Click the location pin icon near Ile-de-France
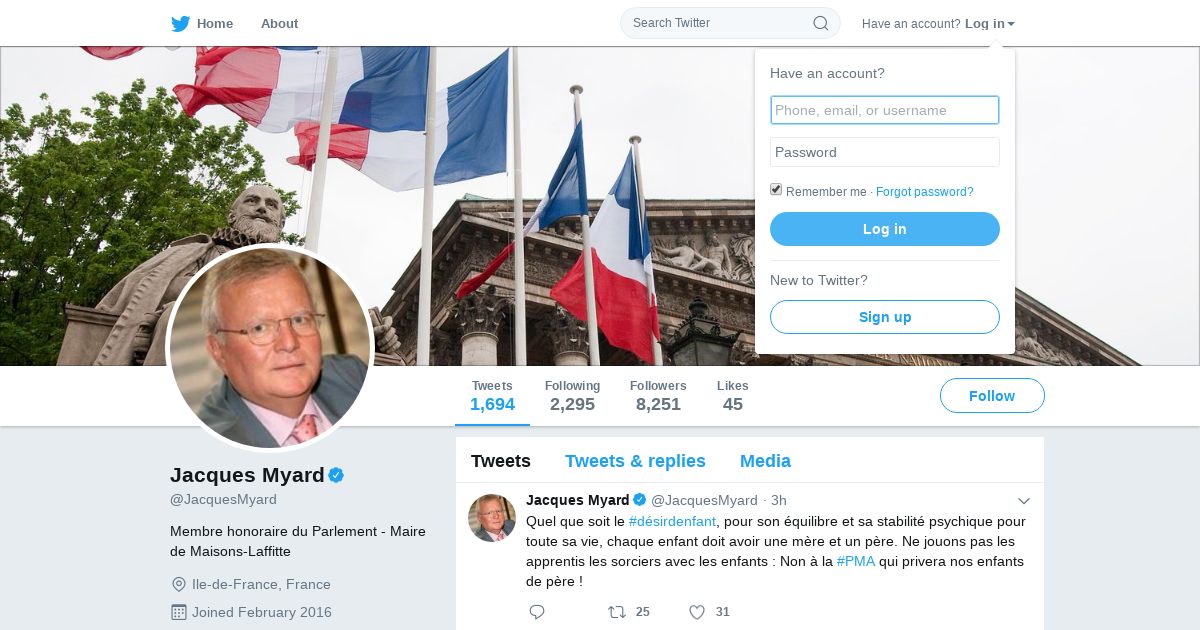This screenshot has height=630, width=1200. (179, 585)
